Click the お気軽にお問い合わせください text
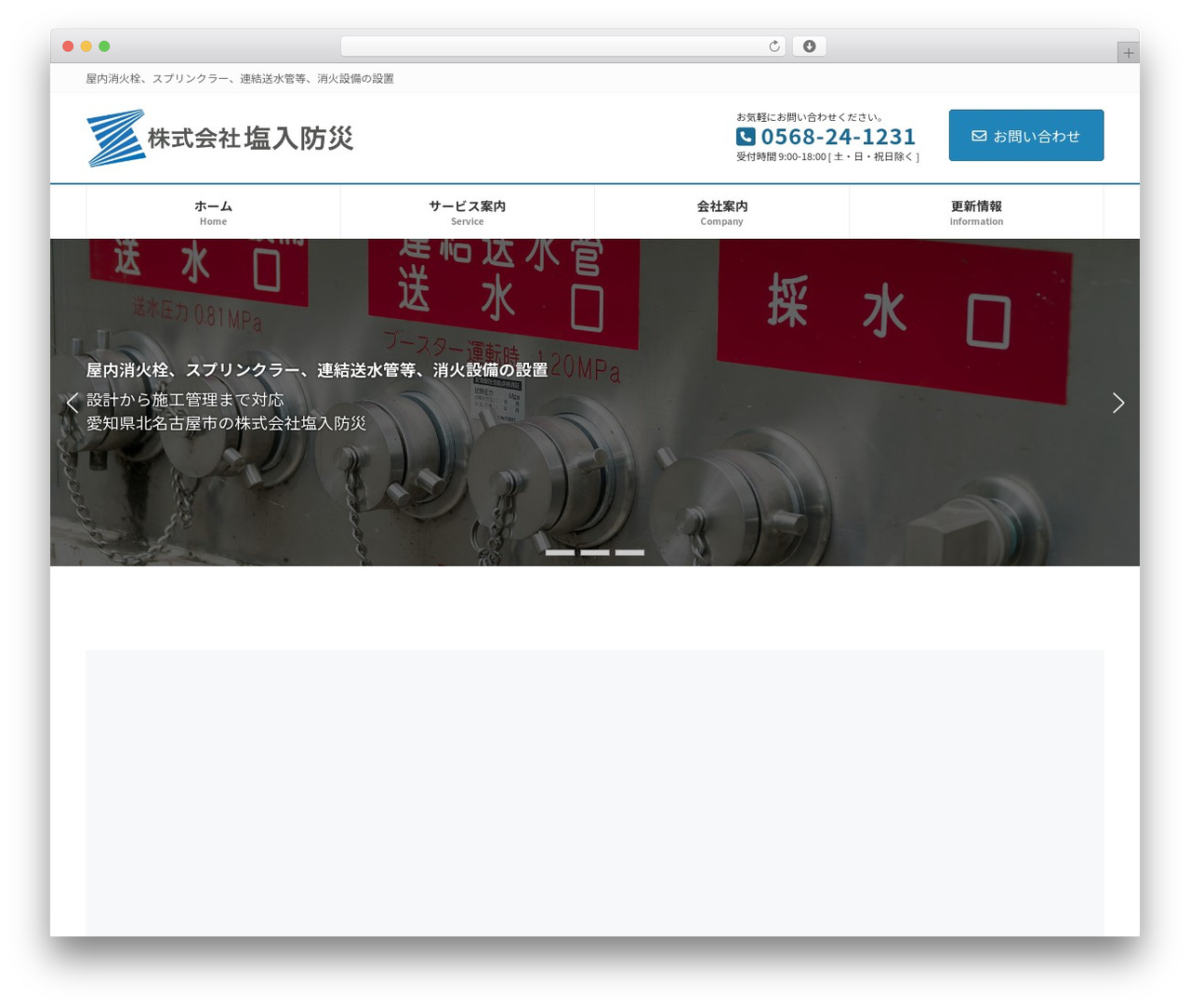Viewport: 1190px width, 1008px height. [x=810, y=117]
